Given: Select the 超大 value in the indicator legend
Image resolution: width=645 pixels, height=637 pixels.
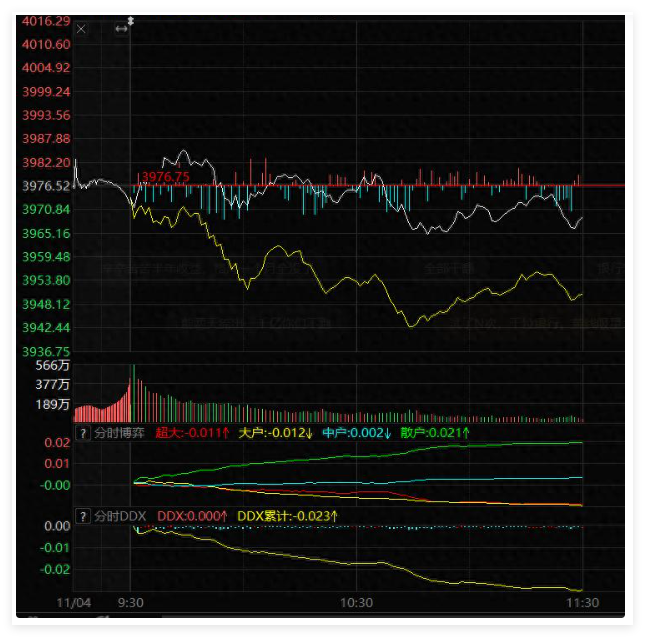Looking at the screenshot, I should click(193, 433).
